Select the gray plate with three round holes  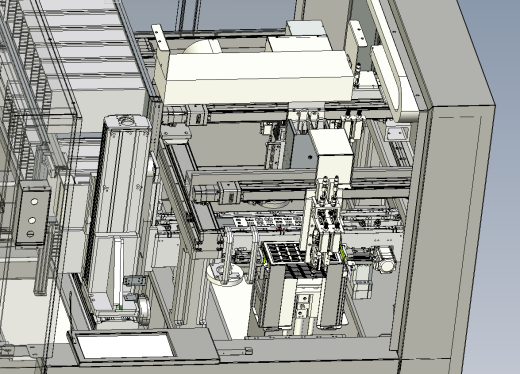[33, 217]
